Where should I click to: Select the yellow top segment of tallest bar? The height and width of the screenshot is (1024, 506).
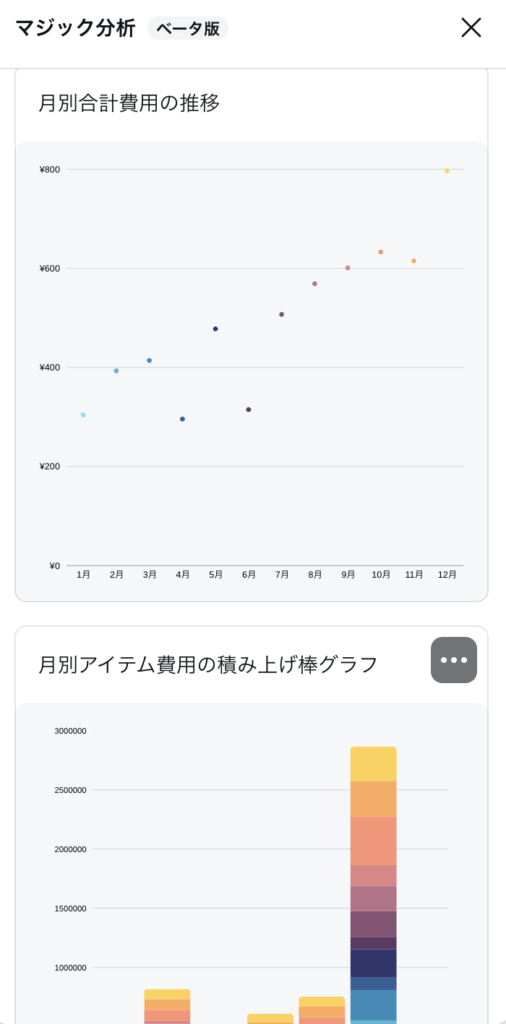click(373, 764)
